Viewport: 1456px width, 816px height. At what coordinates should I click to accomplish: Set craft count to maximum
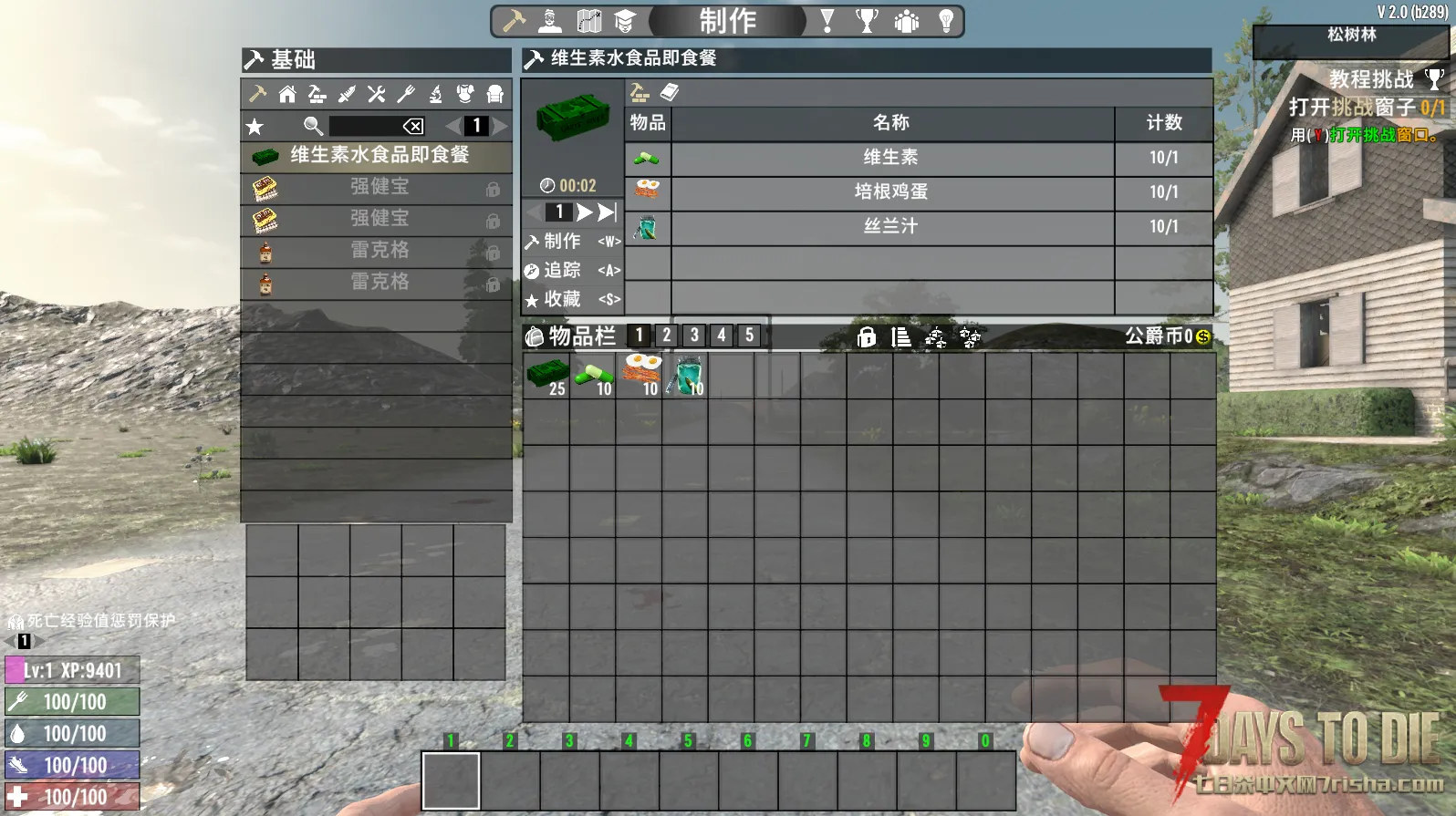[608, 212]
